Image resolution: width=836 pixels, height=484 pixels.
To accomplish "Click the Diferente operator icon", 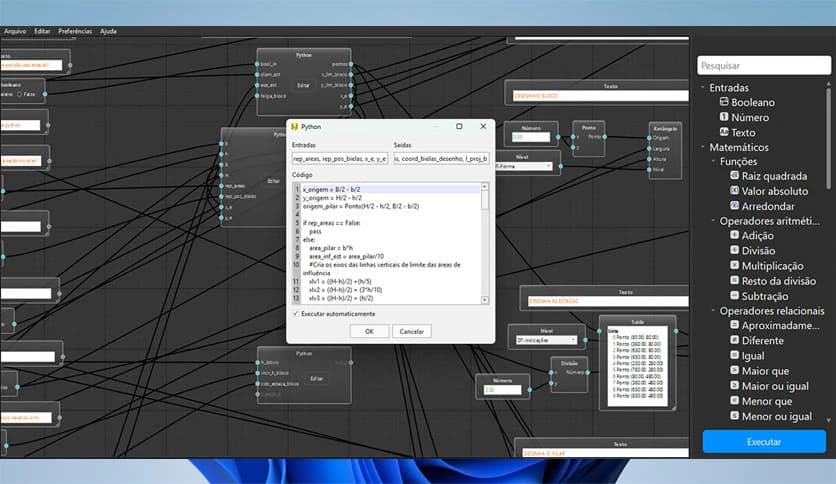I will (x=734, y=340).
